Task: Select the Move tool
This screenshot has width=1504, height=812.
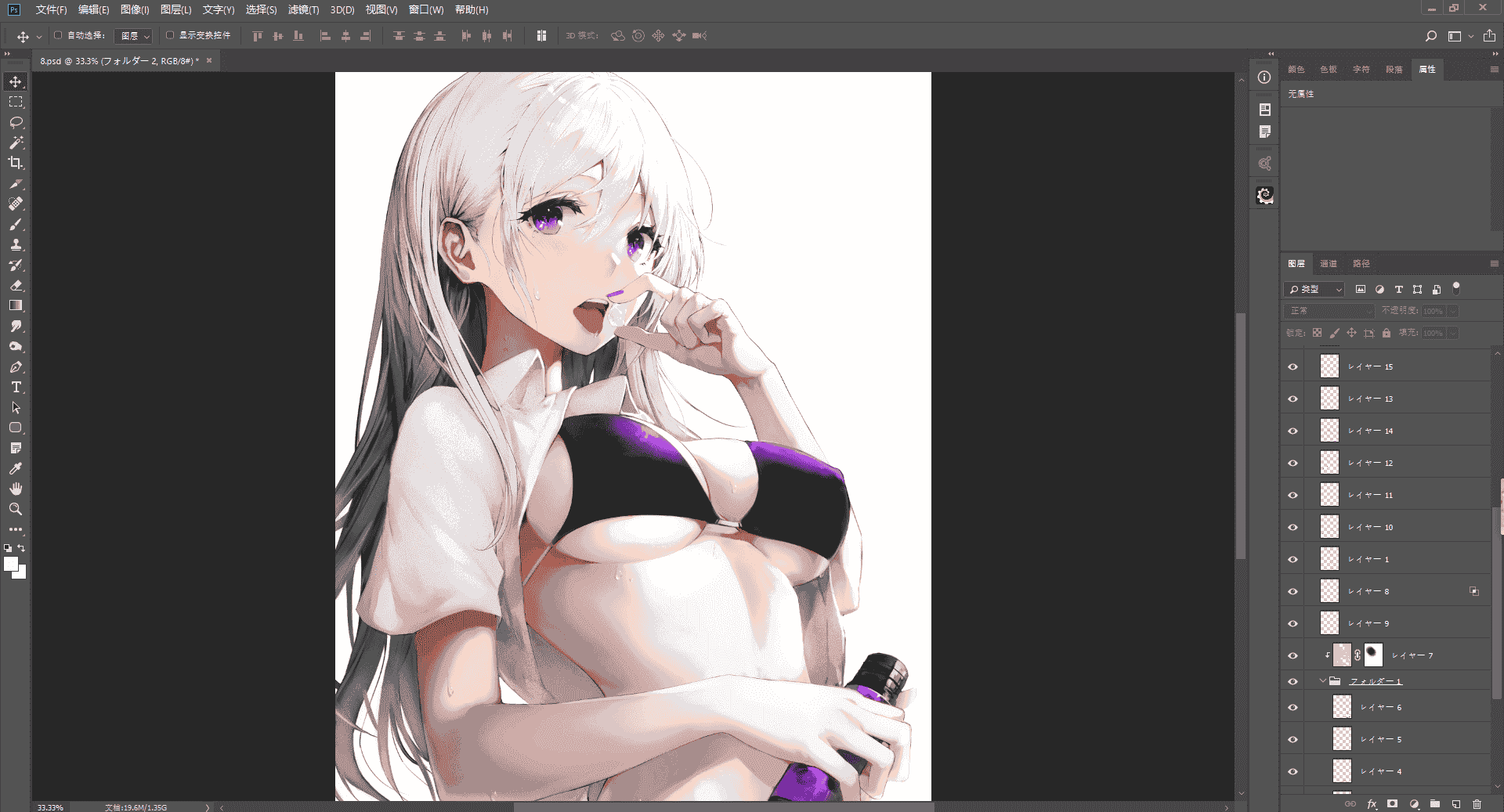Action: click(x=16, y=81)
